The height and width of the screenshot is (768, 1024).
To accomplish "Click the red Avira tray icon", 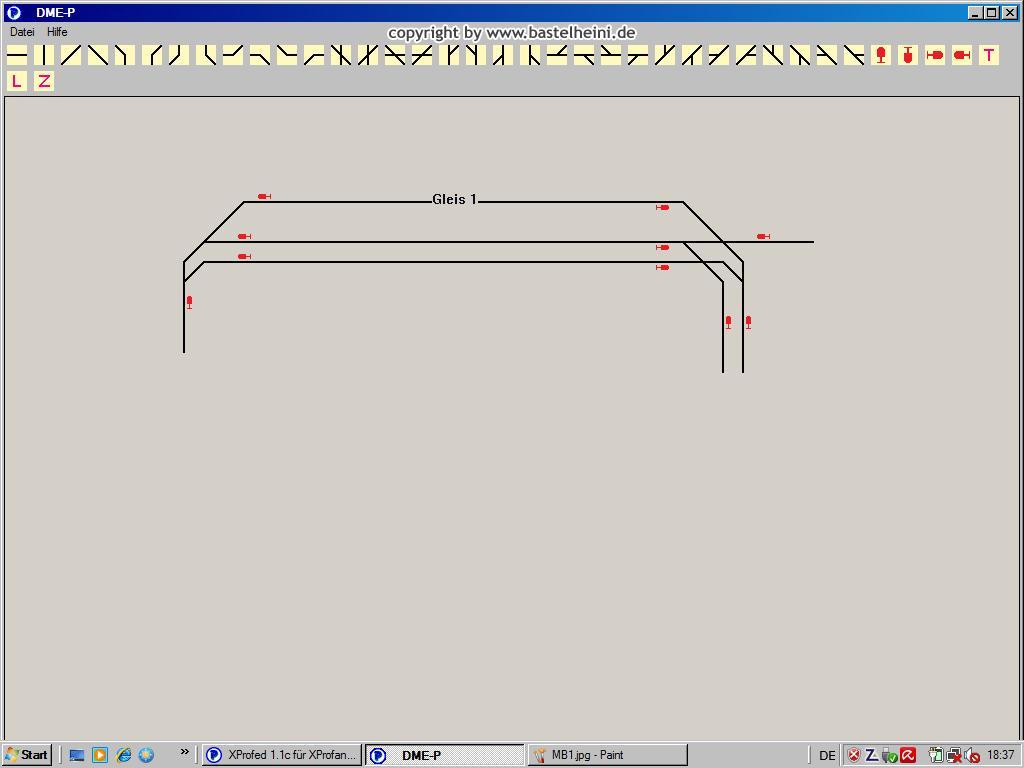I will tap(908, 755).
